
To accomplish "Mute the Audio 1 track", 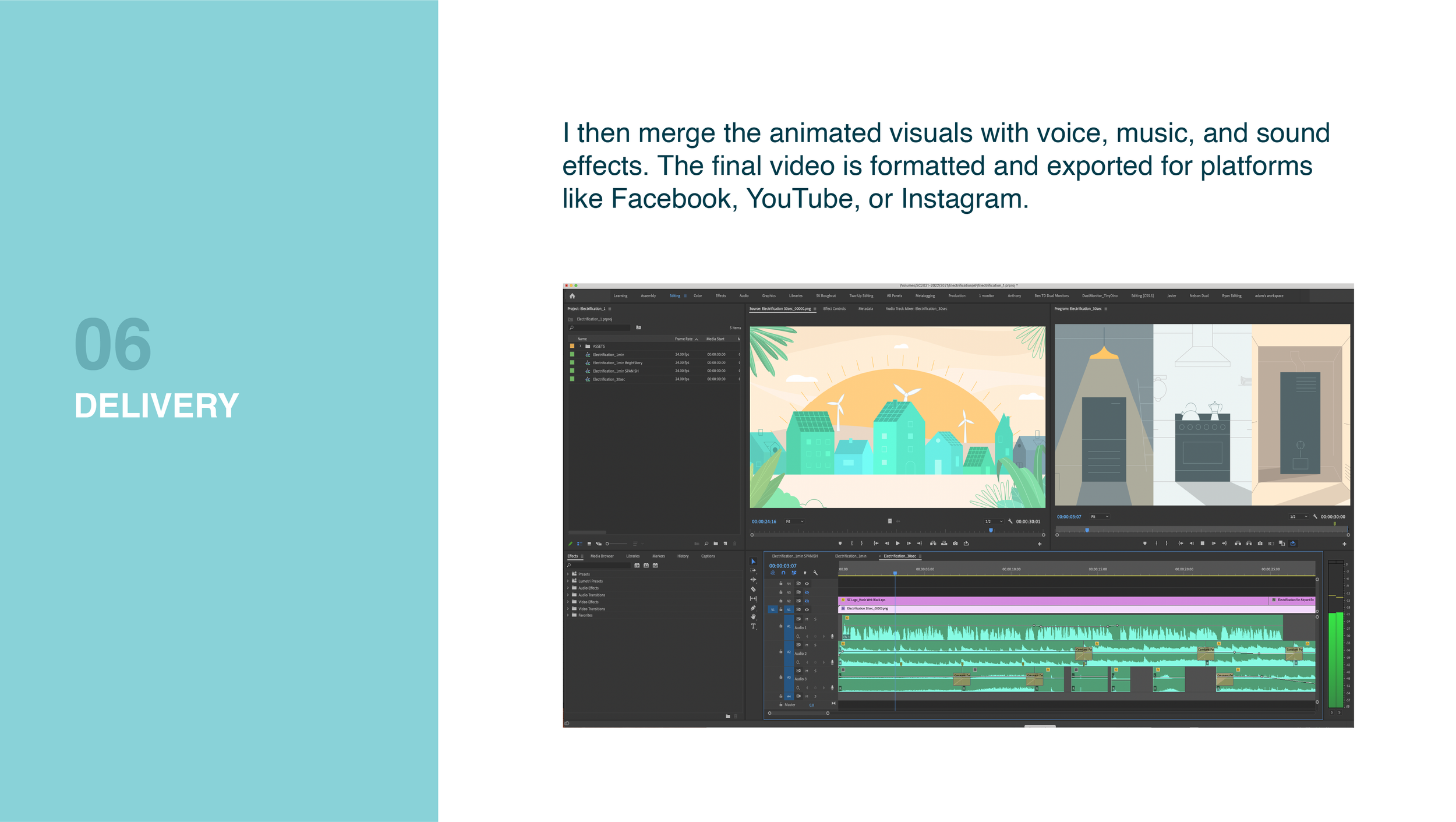I will [807, 619].
